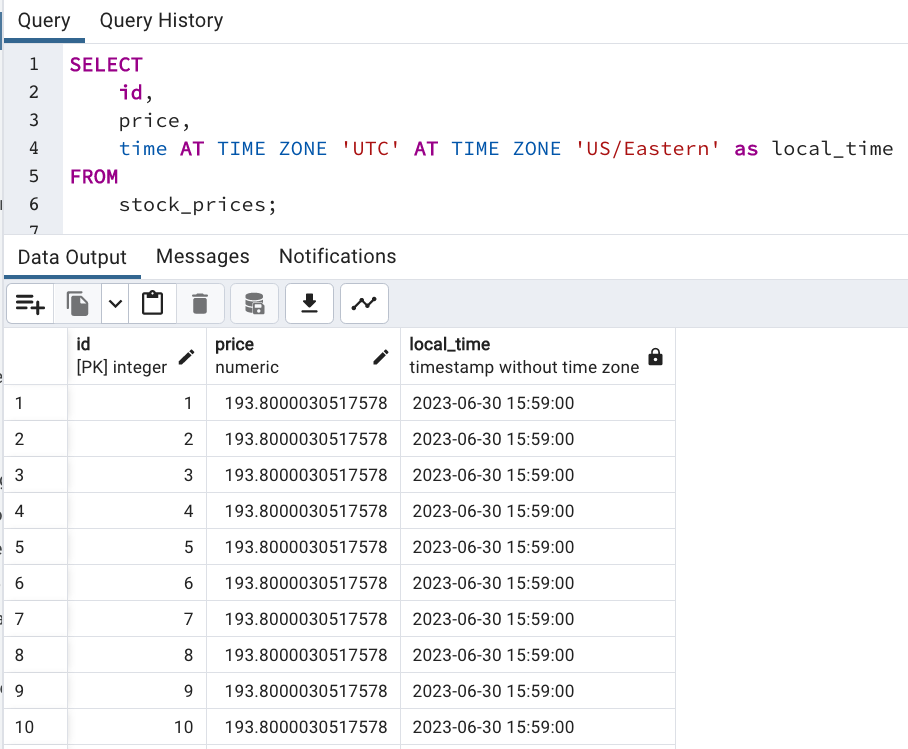This screenshot has width=908, height=749.
Task: Click price cell in row 6
Action: click(303, 583)
